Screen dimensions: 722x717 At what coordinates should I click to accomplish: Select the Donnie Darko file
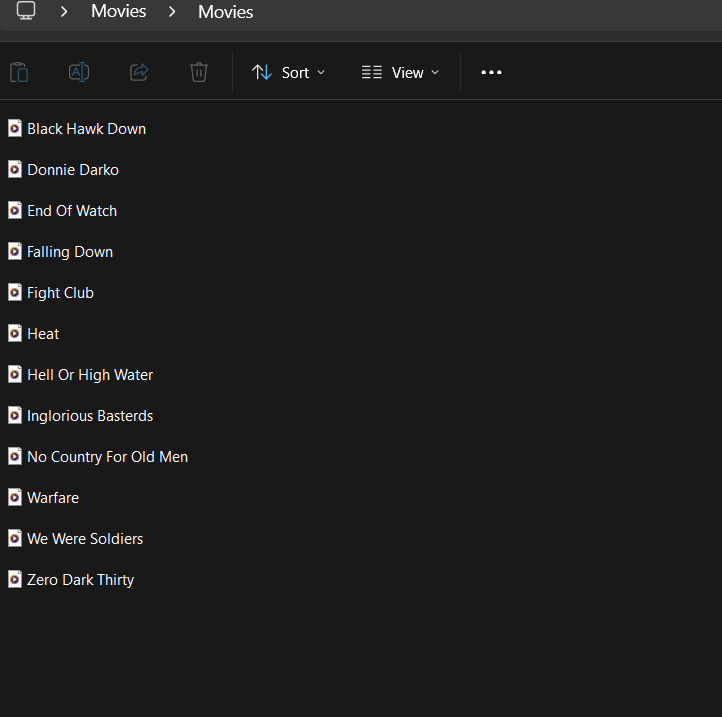coord(64,170)
